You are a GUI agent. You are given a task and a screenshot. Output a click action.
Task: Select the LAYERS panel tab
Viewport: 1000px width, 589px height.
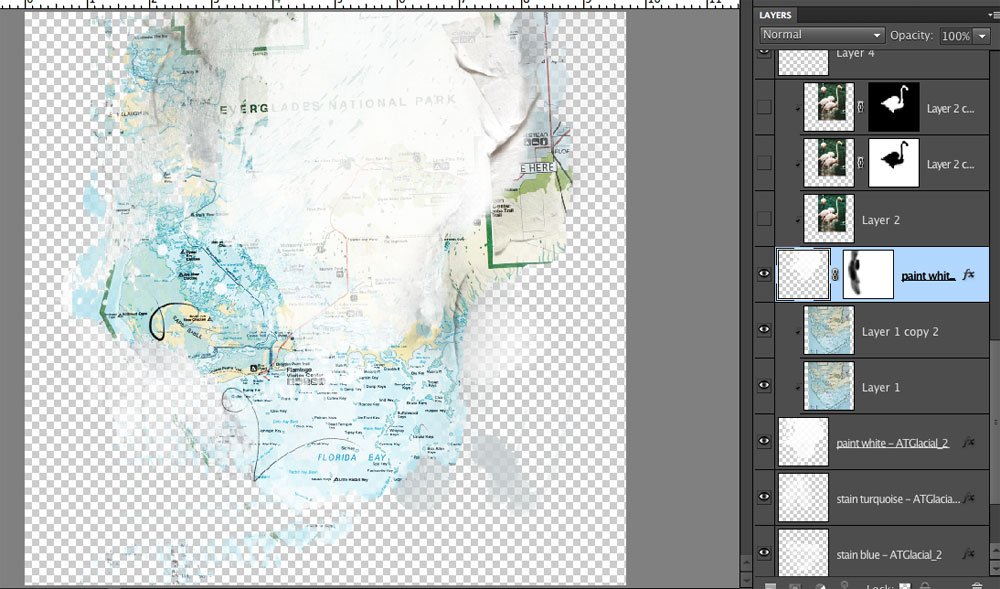[775, 15]
